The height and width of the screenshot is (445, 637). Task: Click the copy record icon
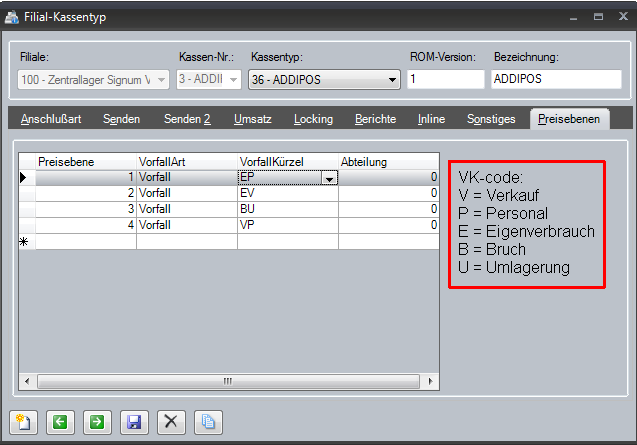coord(207,422)
